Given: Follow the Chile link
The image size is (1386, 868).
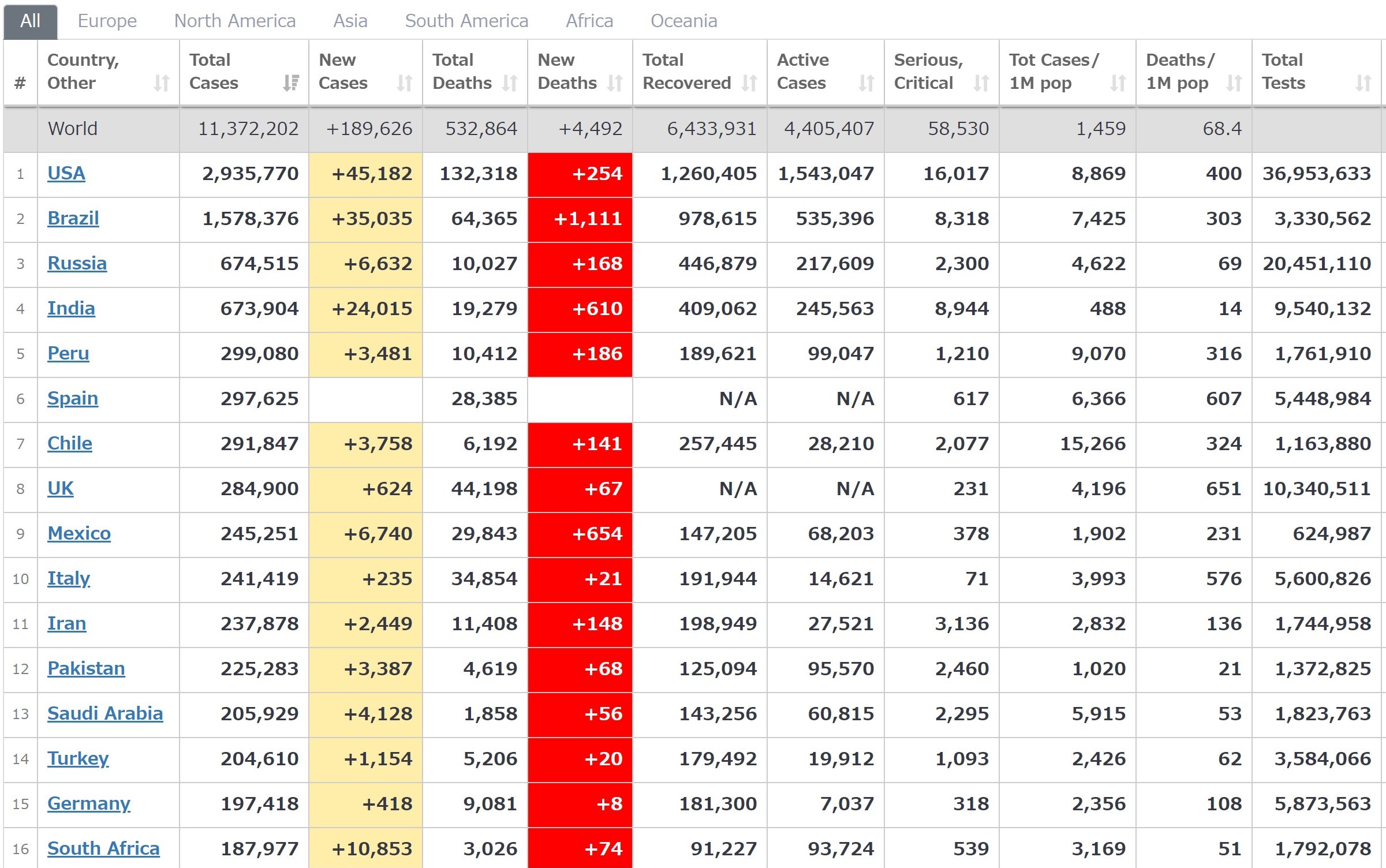Looking at the screenshot, I should tap(70, 443).
